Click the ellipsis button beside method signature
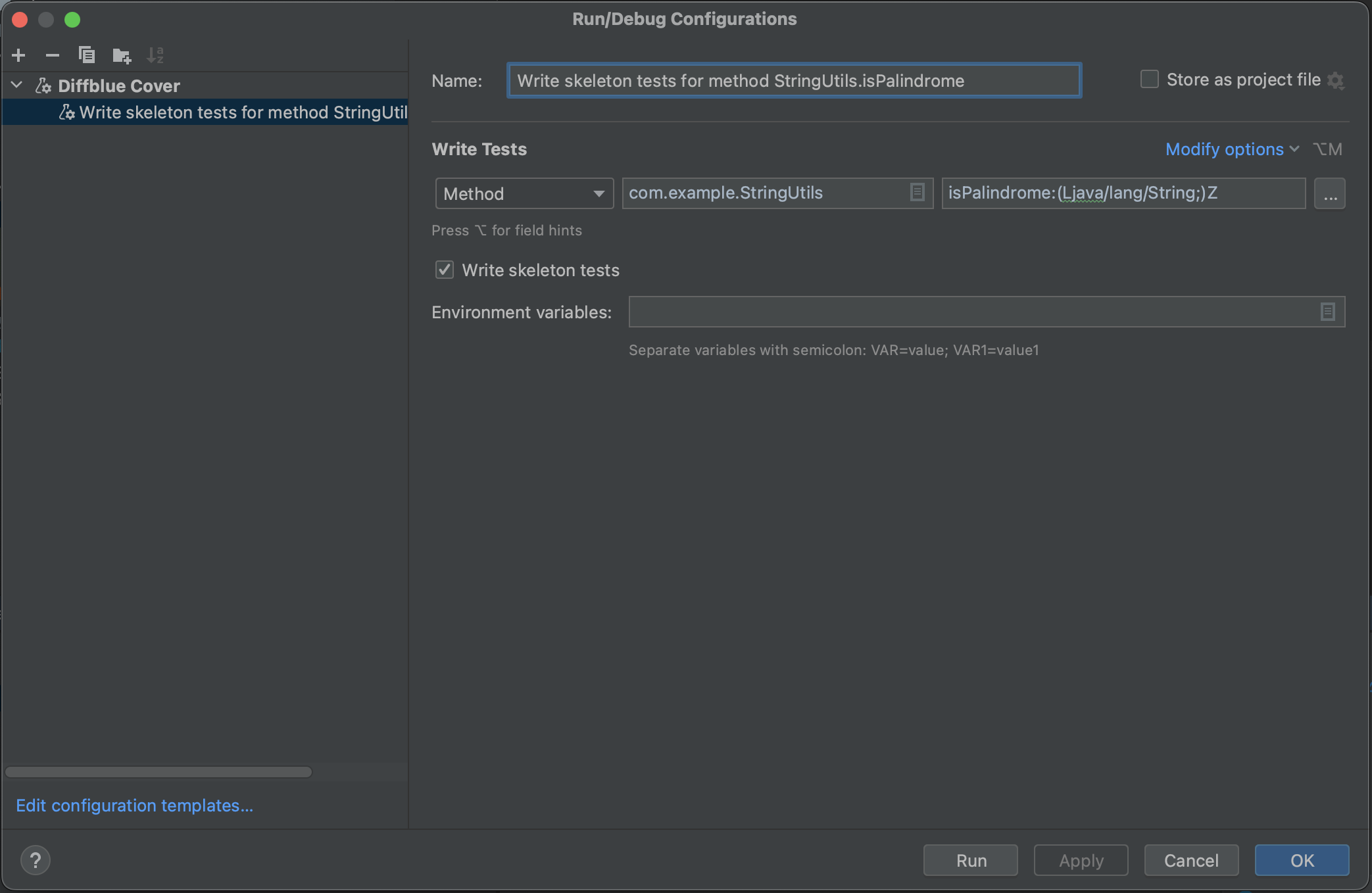 (1330, 194)
